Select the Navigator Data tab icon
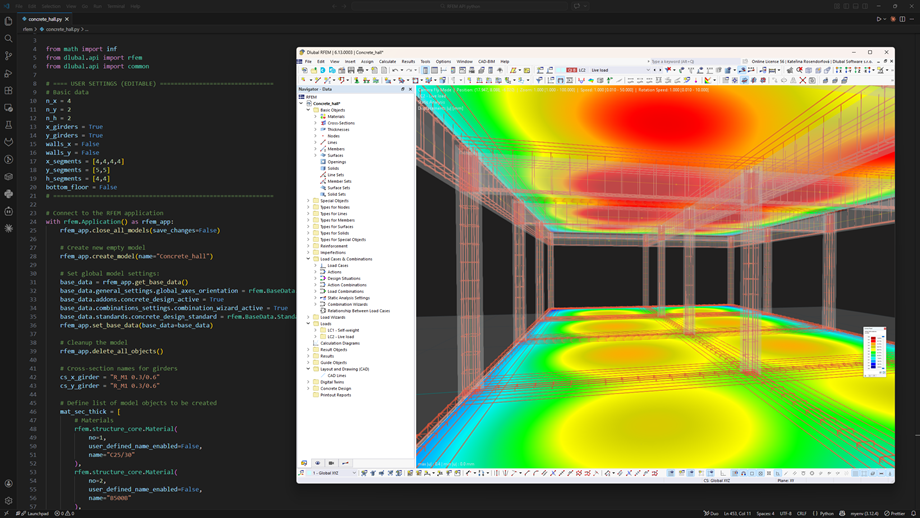Viewport: 920px width, 518px height. [x=304, y=463]
